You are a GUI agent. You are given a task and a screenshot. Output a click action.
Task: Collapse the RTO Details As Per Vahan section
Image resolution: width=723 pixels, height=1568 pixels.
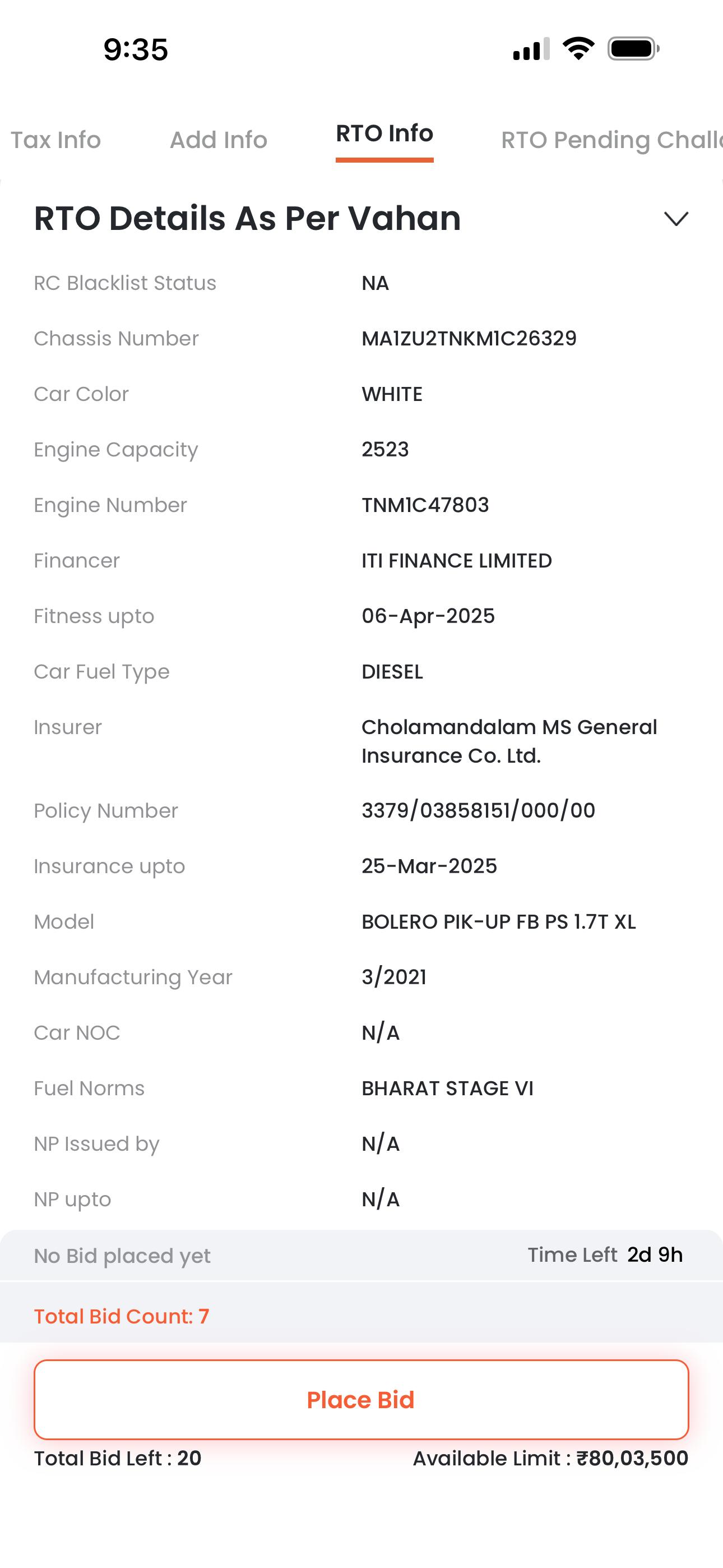pyautogui.click(x=675, y=219)
